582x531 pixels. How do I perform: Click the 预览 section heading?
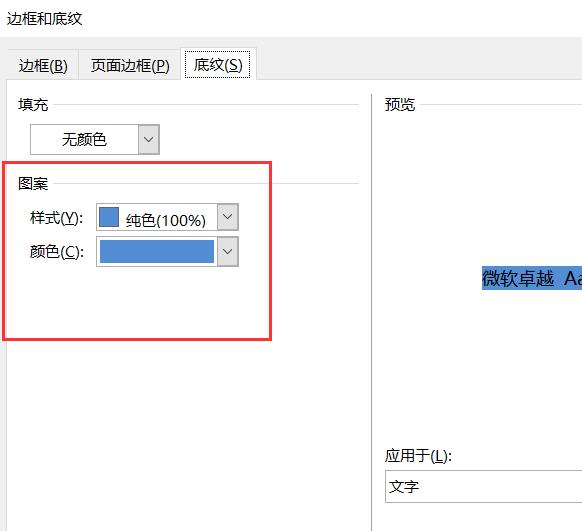pos(400,105)
